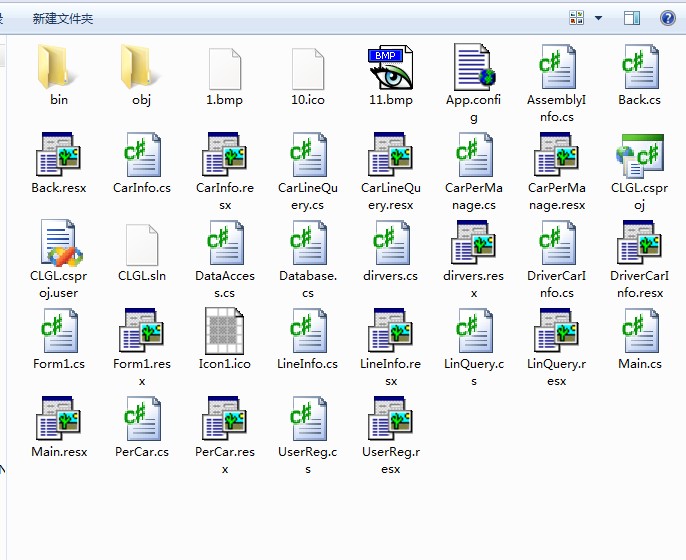Select the 1.bmp blank file icon

[x=225, y=68]
